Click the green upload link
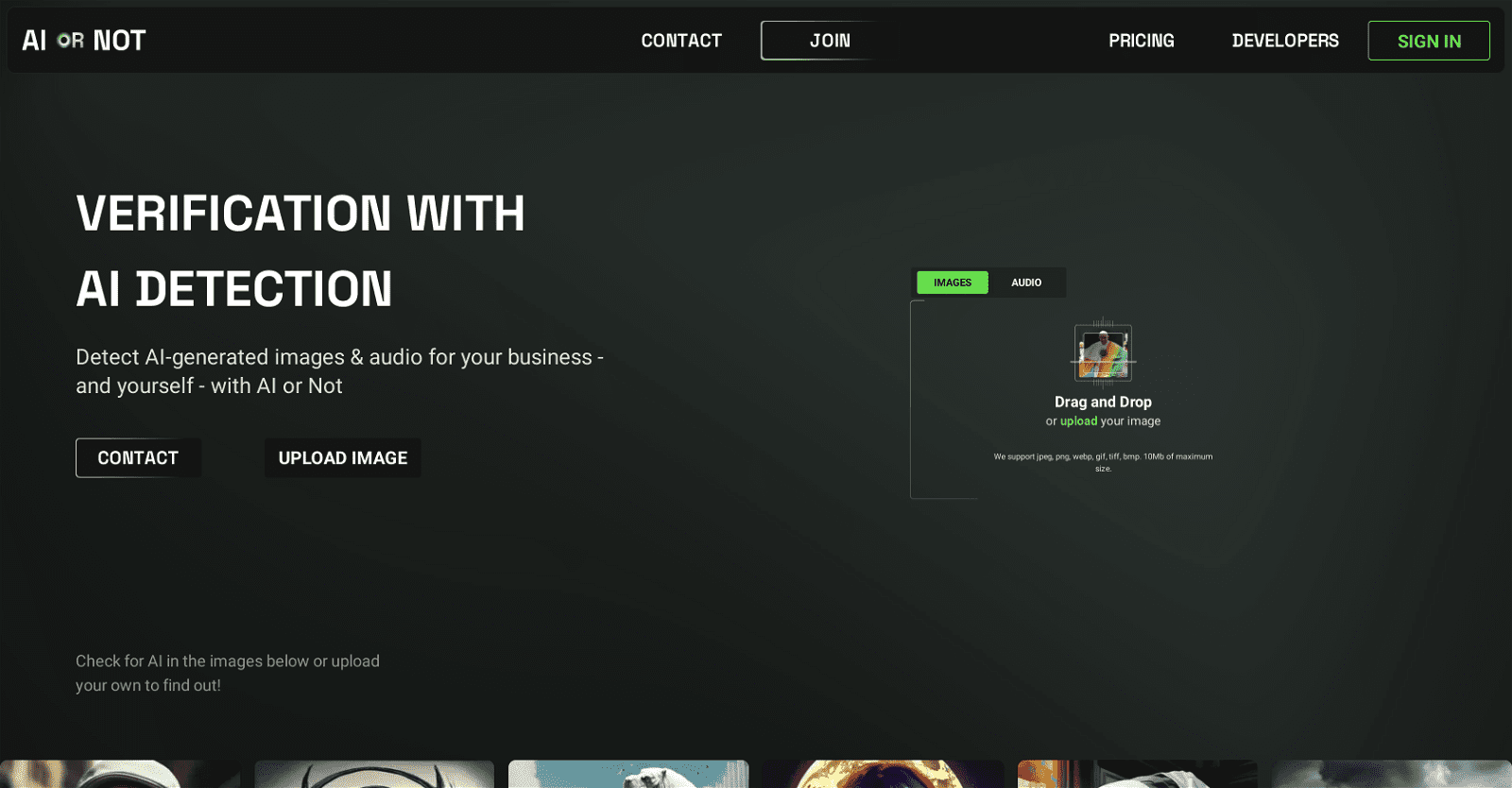The width and height of the screenshot is (1512, 788). (1078, 421)
